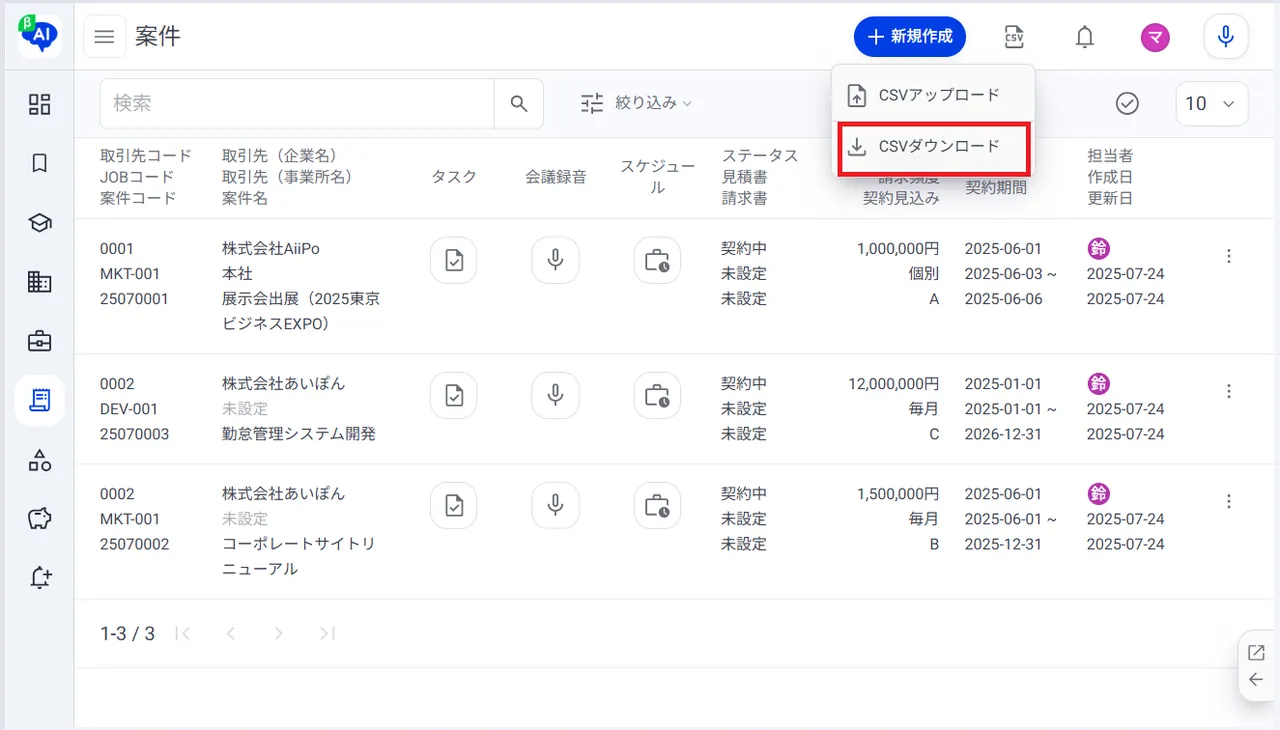Open meeting recording mic for コーポレートサイトリニューアル
Viewport: 1280px width, 730px height.
click(555, 506)
